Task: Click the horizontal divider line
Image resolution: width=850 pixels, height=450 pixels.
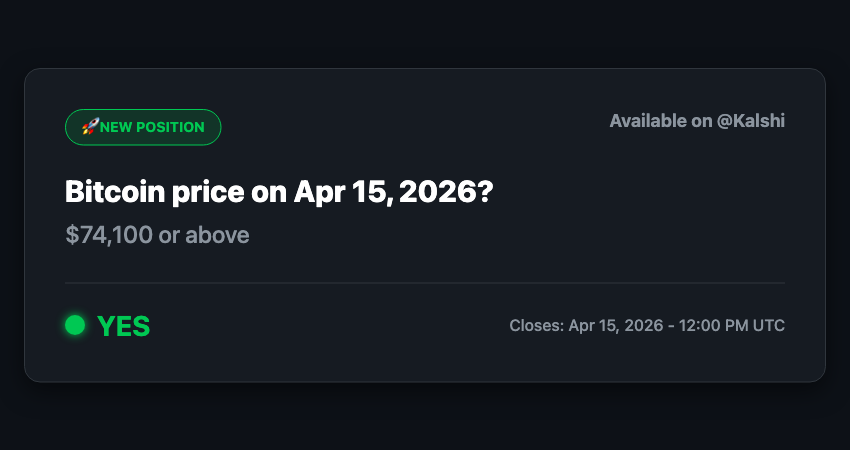Action: (x=425, y=283)
